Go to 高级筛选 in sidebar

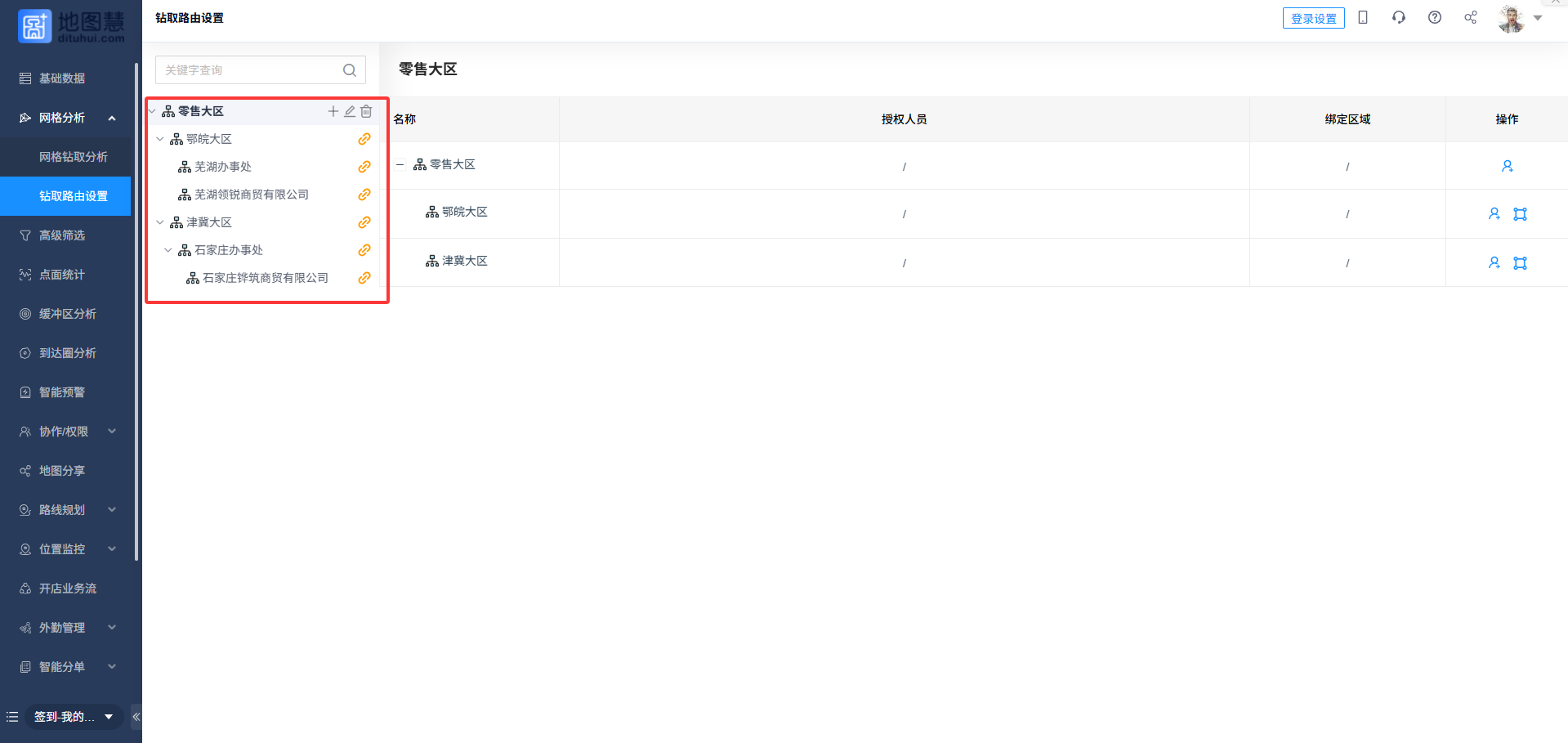(62, 235)
